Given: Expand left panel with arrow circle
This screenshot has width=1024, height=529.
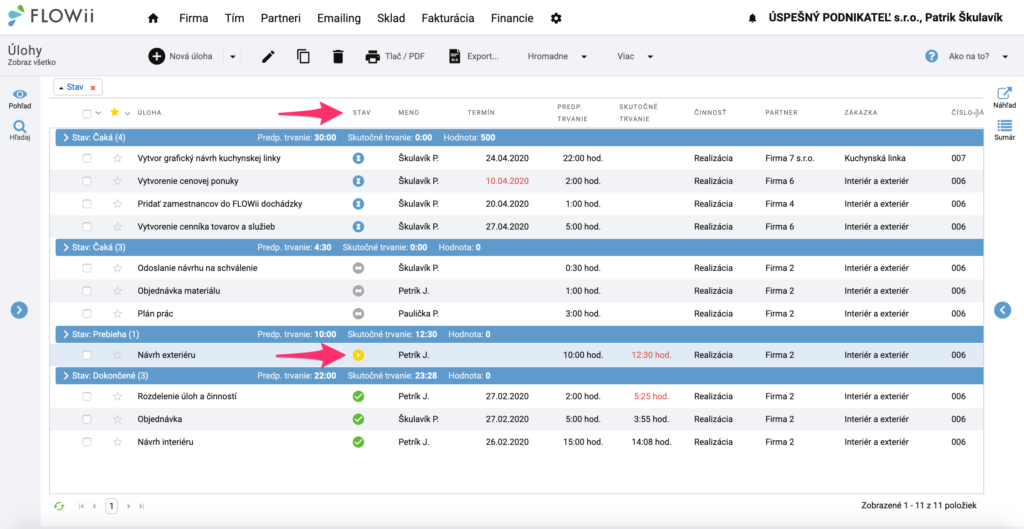Looking at the screenshot, I should click(19, 310).
